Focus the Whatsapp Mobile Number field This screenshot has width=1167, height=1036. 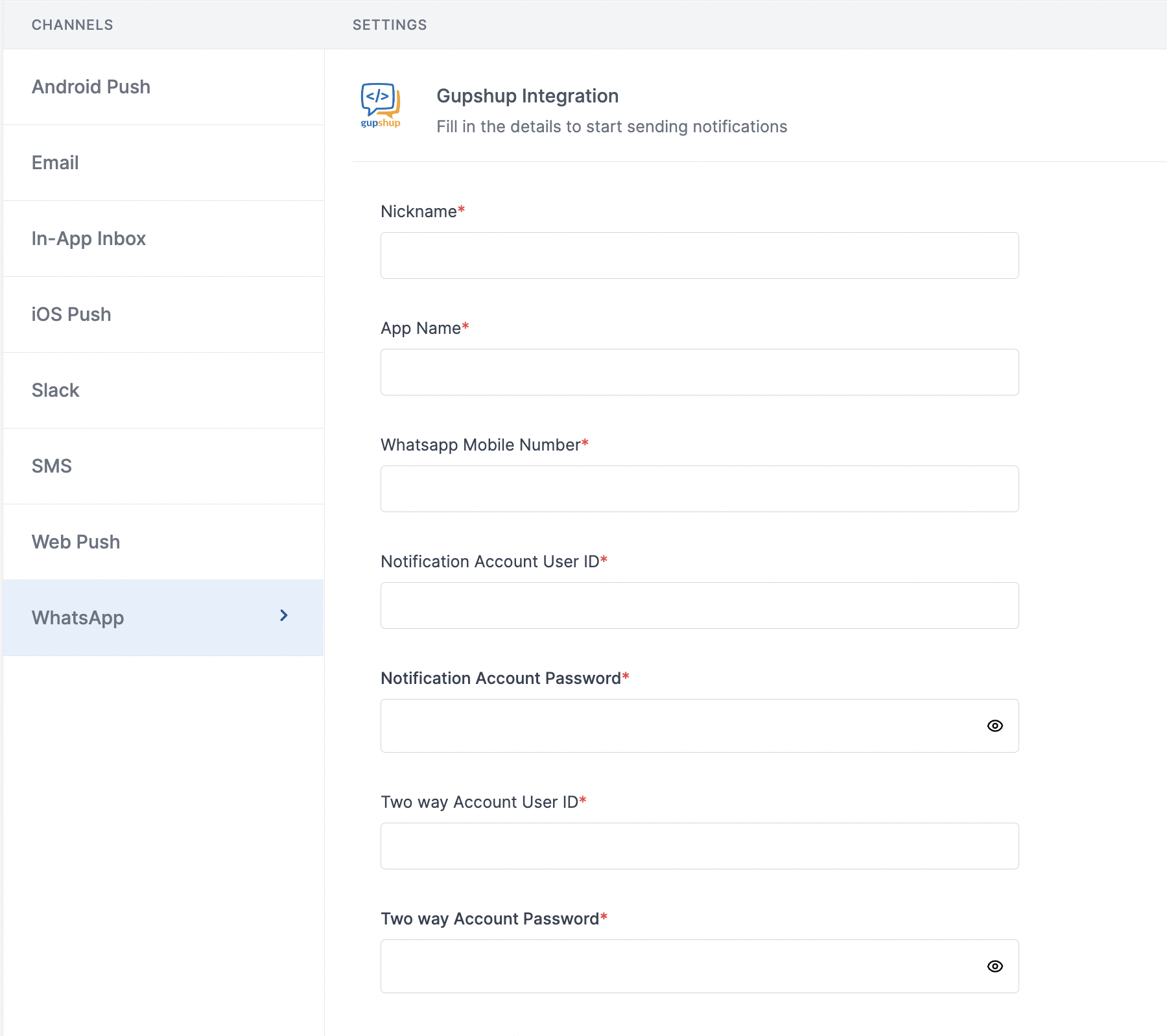click(x=700, y=489)
